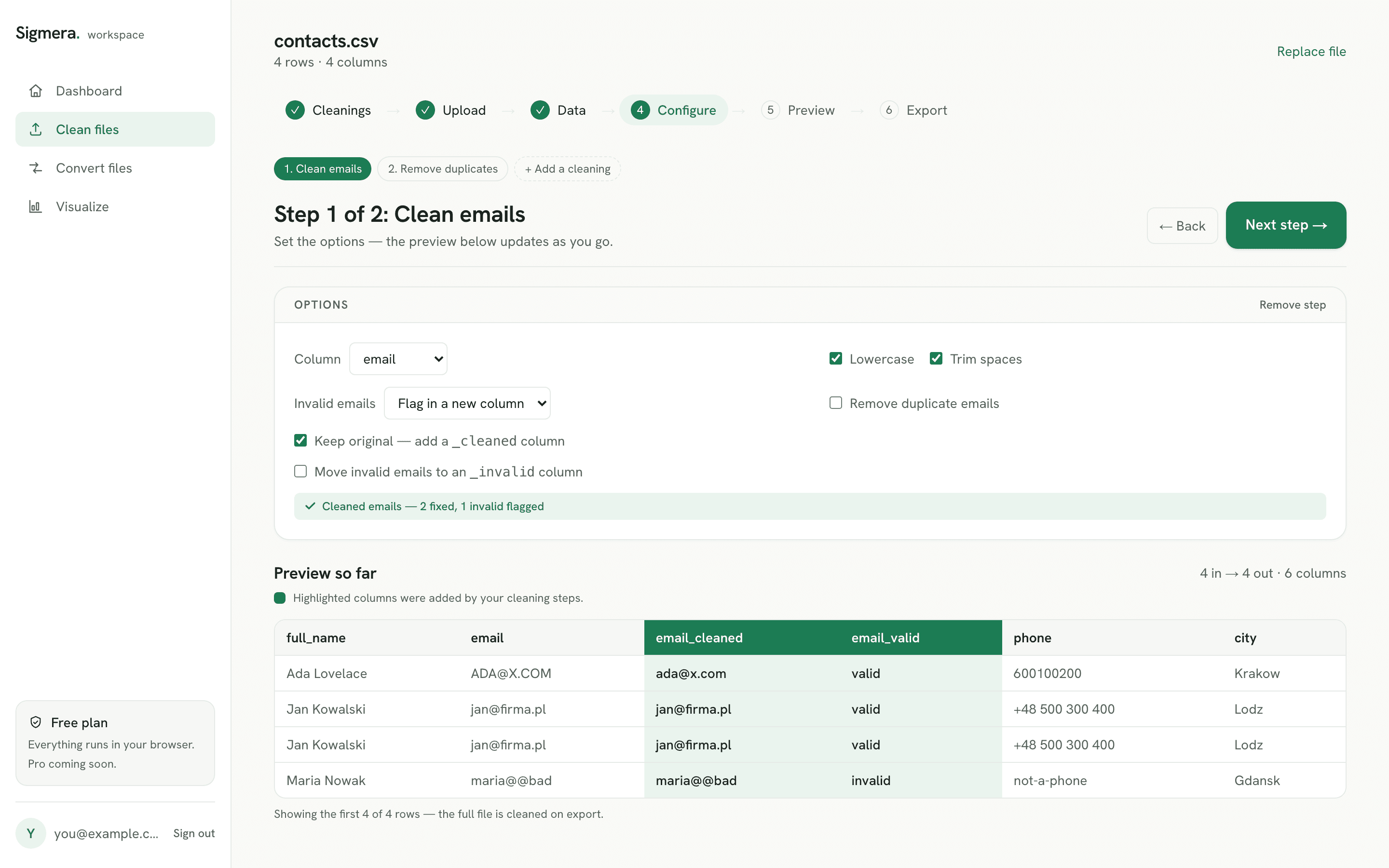Click the Export step number 6 icon

click(889, 109)
